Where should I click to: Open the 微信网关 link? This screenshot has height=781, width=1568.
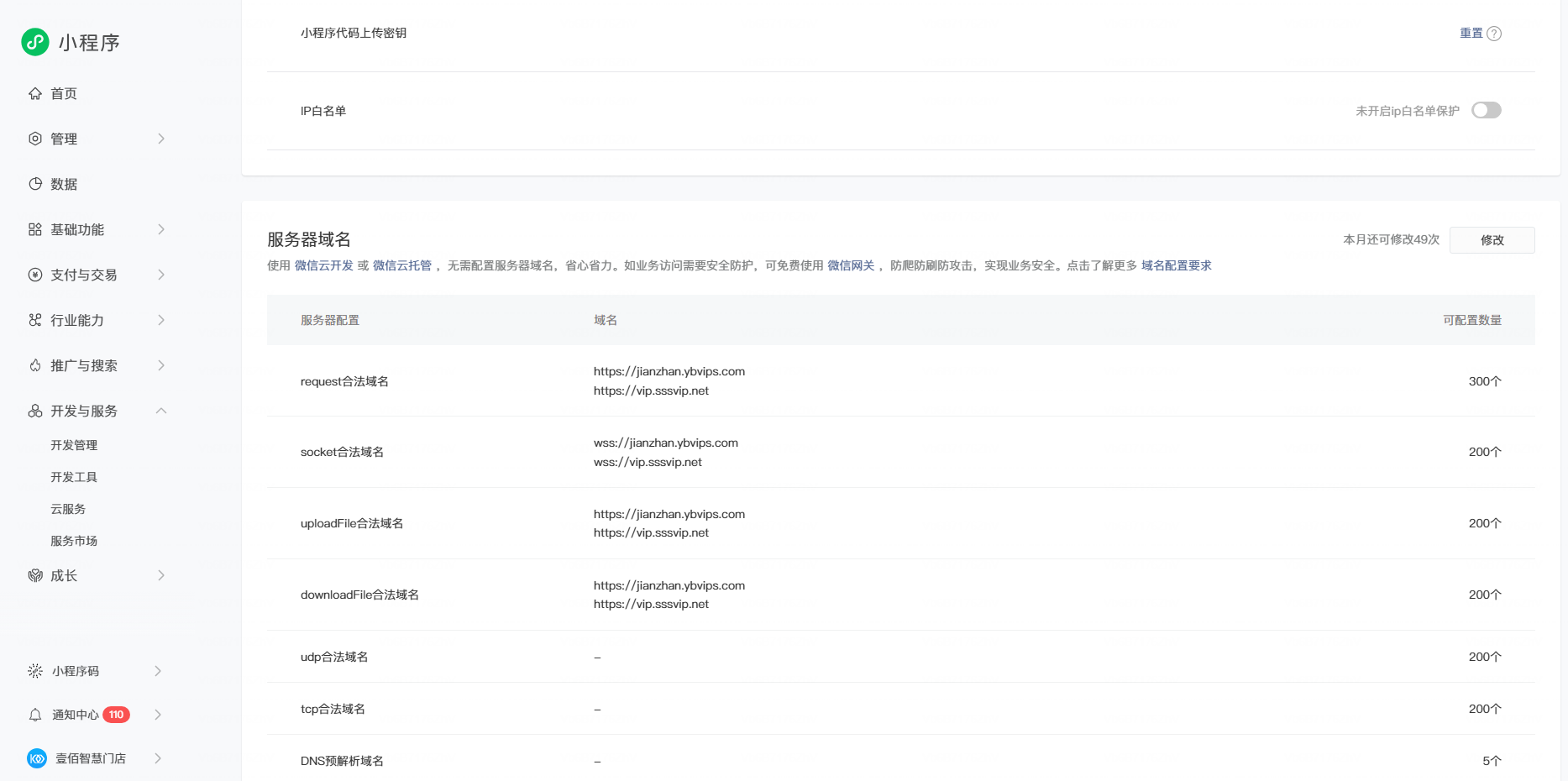tap(851, 265)
